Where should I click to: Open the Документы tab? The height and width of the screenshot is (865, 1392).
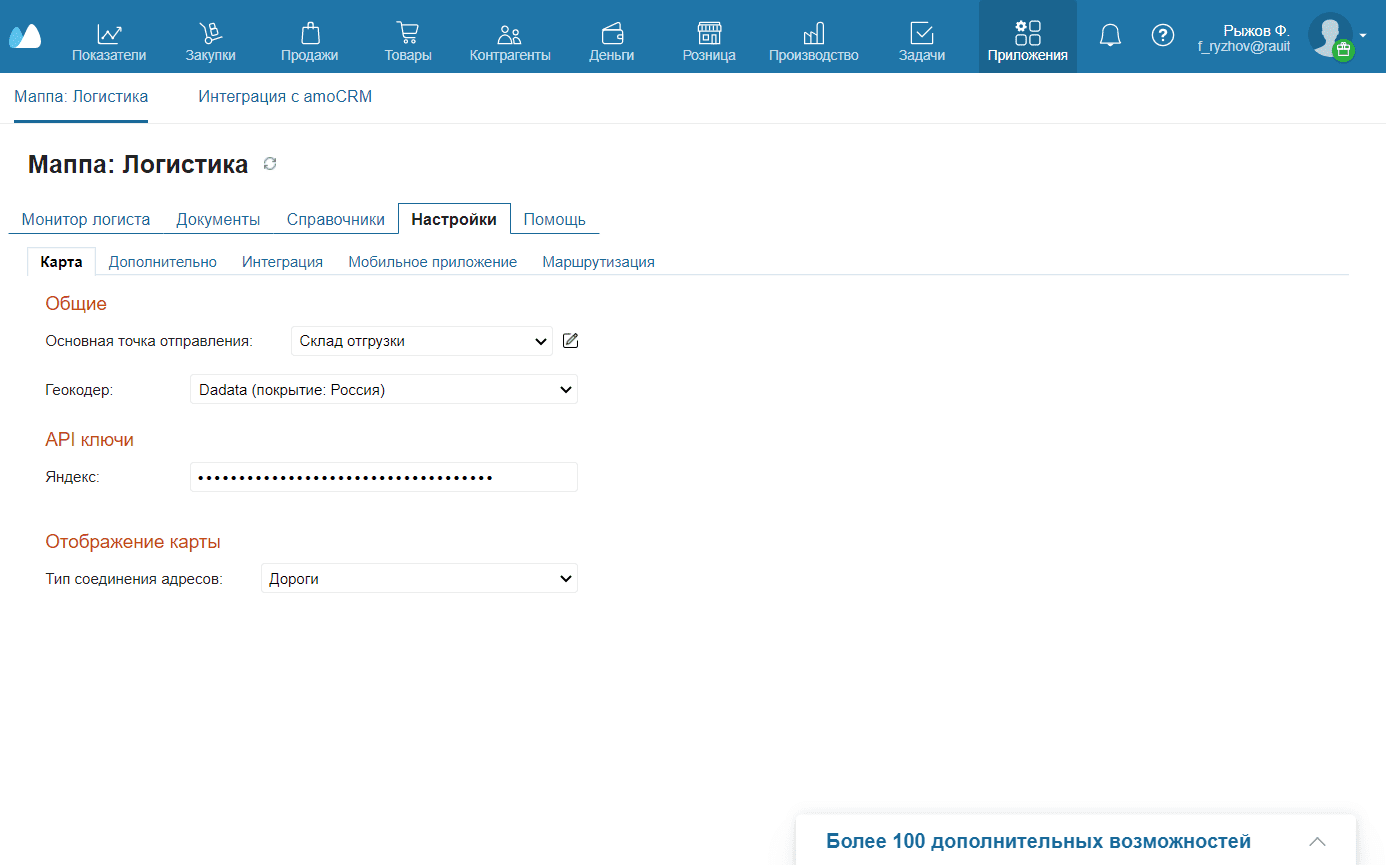coord(218,219)
